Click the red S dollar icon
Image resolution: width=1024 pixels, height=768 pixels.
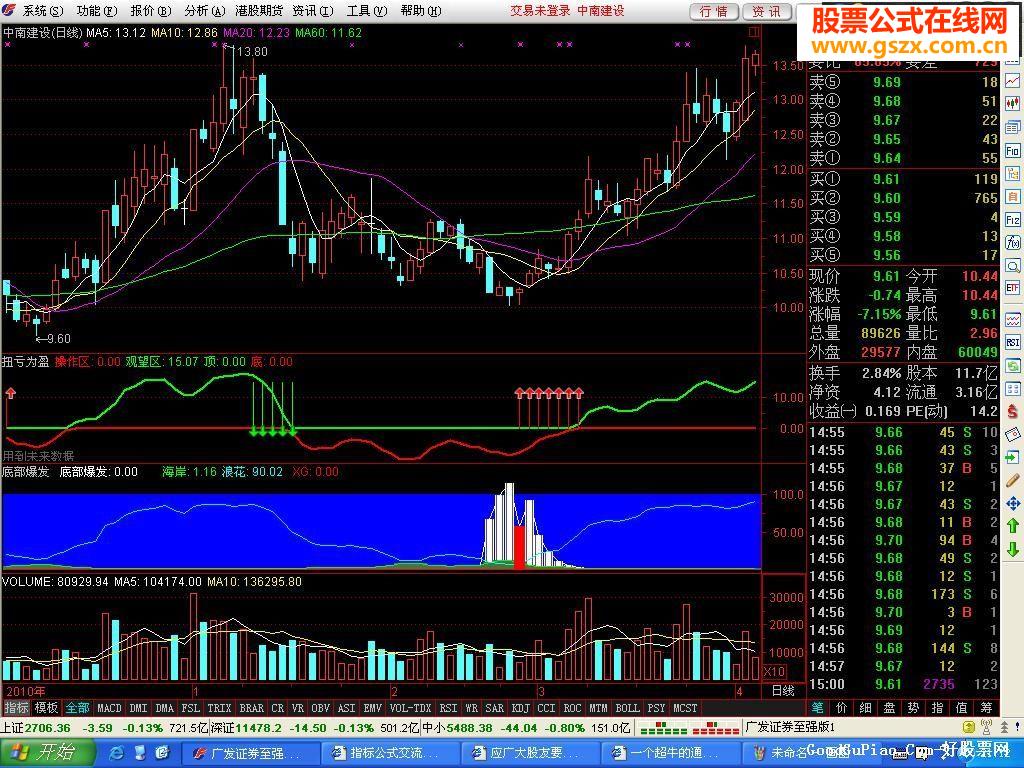click(x=1012, y=411)
